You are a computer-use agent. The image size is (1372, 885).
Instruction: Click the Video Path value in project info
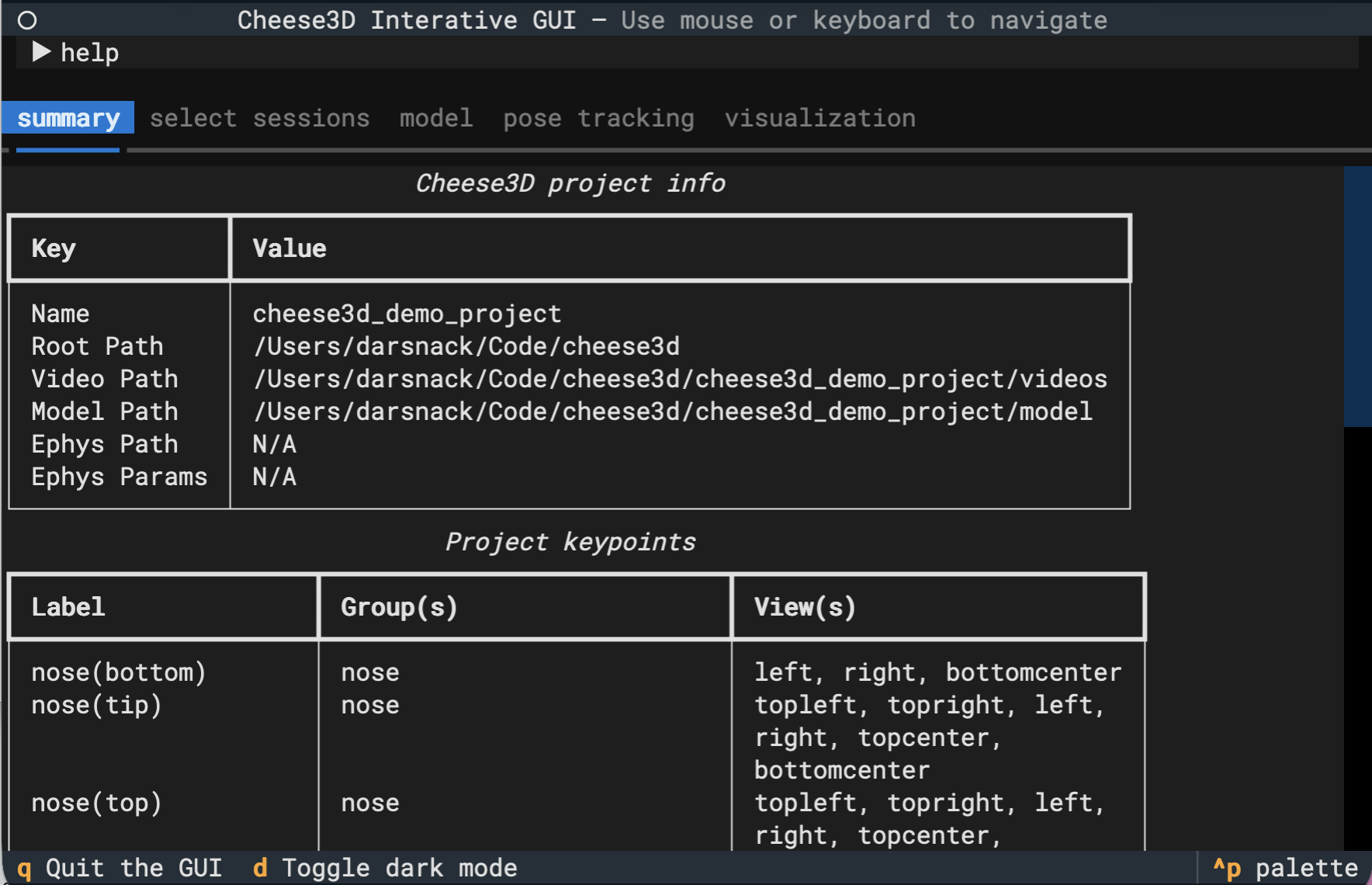pos(680,379)
